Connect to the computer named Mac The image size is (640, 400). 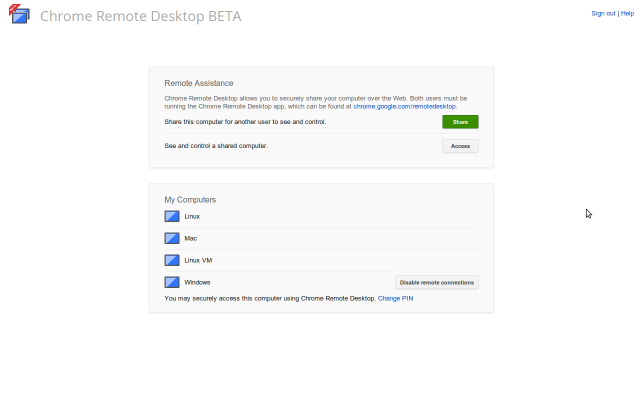(x=191, y=238)
